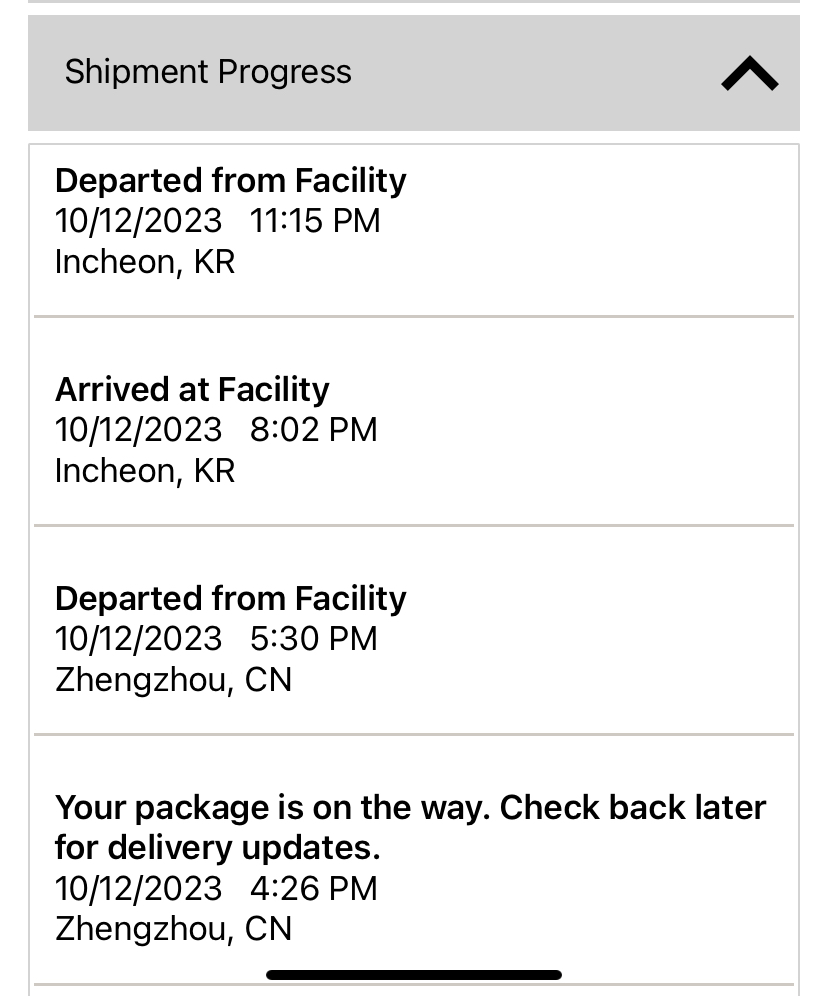This screenshot has width=828, height=996.
Task: Tap the date beside 5:30 PM
Action: pos(138,639)
